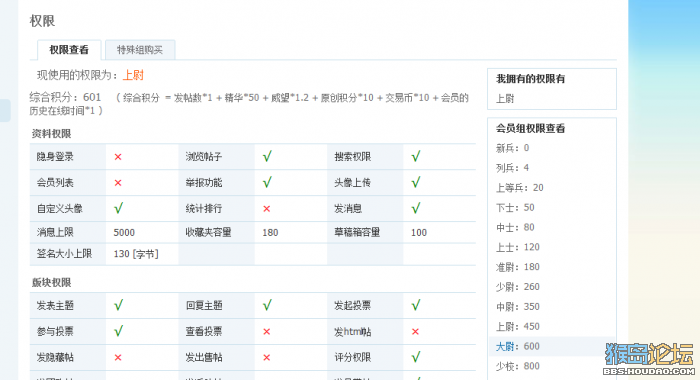The image size is (700, 380).
Task: Click the red cross beside 发隐藏帖
Action: click(118, 358)
